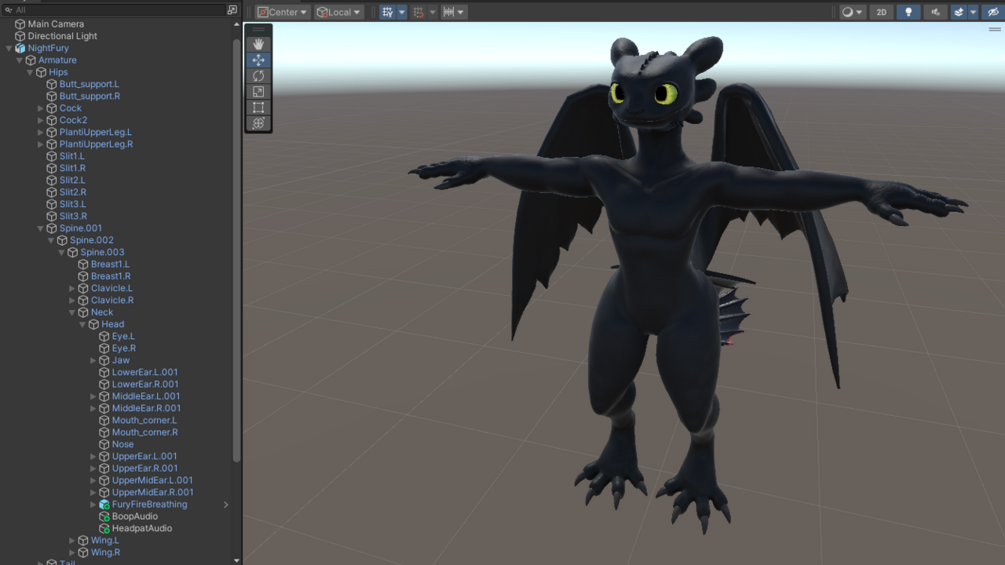Viewport: 1005px width, 565px height.
Task: Expand the Jaw bone
Action: [x=93, y=360]
